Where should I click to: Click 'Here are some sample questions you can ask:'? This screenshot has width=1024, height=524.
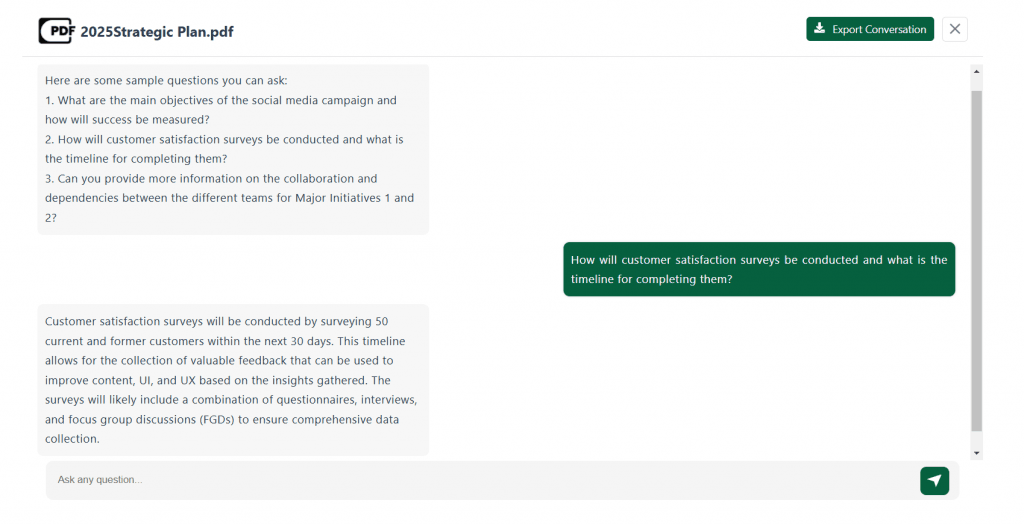pyautogui.click(x=166, y=81)
